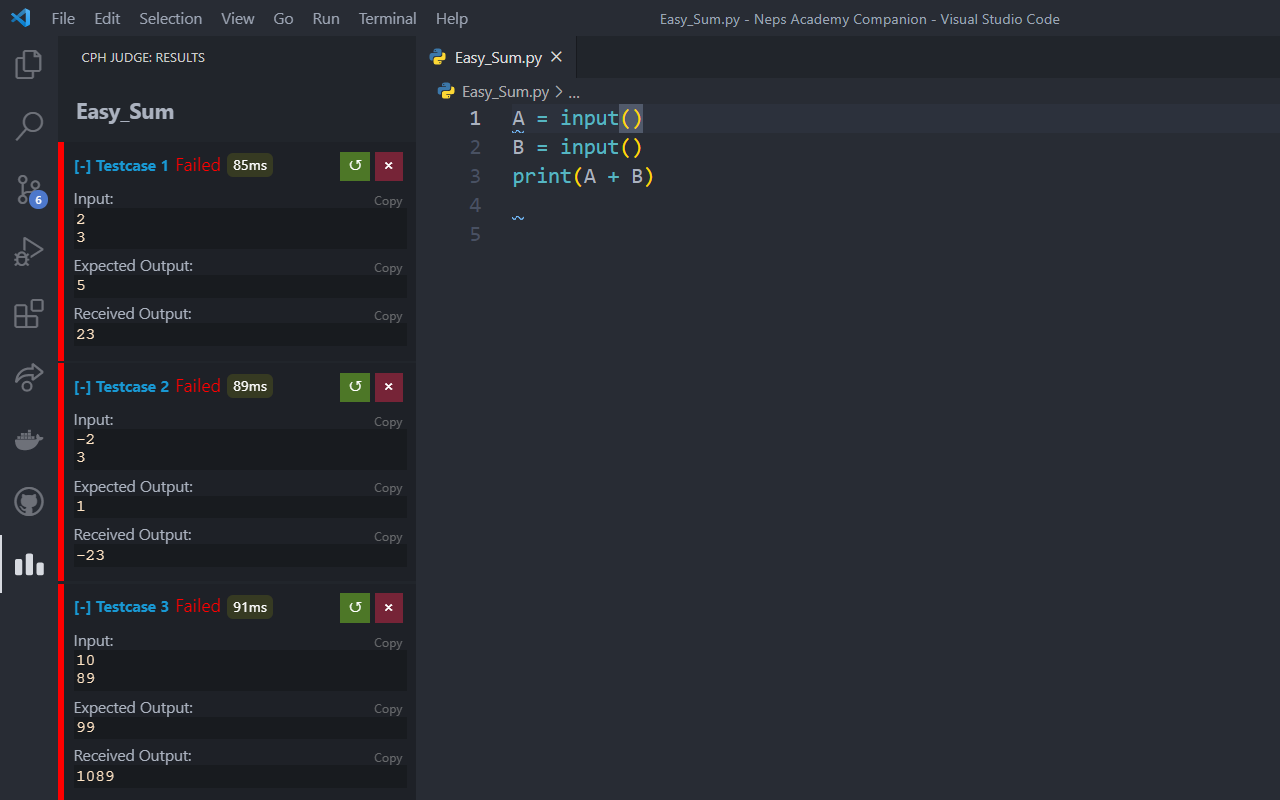This screenshot has height=800, width=1280.
Task: Collapse Testcase 1 using its [-] toggle
Action: [82, 166]
